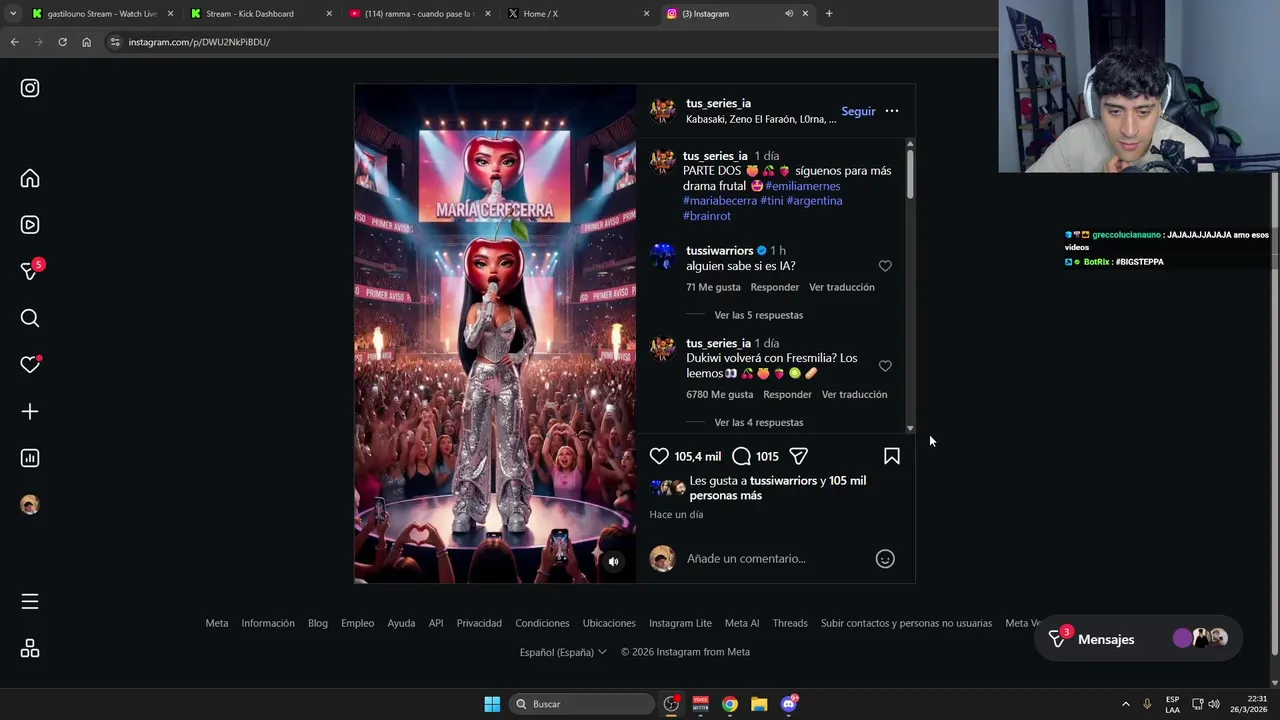Image resolution: width=1280 pixels, height=720 pixels.
Task: Like the post with the heart icon
Action: click(x=659, y=456)
